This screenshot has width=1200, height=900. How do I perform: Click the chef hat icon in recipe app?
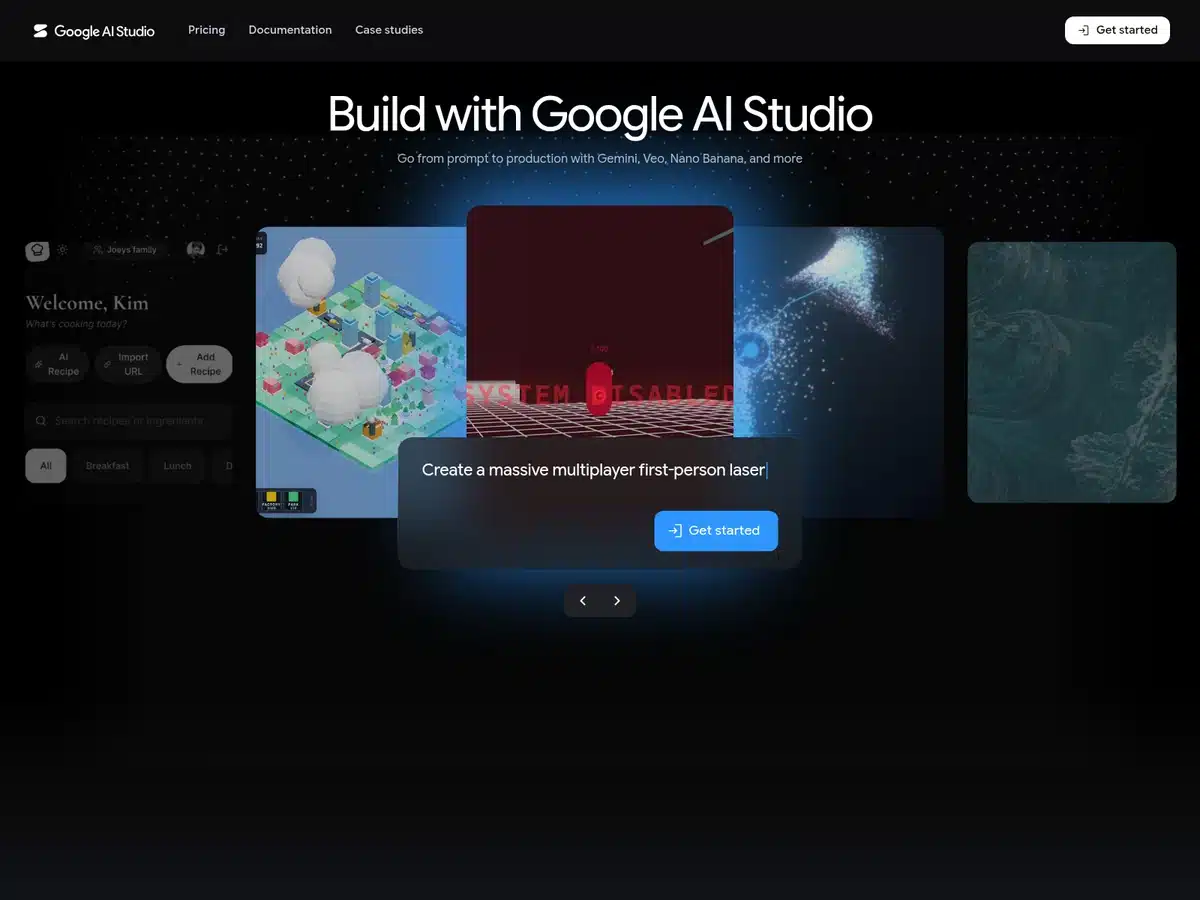click(x=37, y=250)
